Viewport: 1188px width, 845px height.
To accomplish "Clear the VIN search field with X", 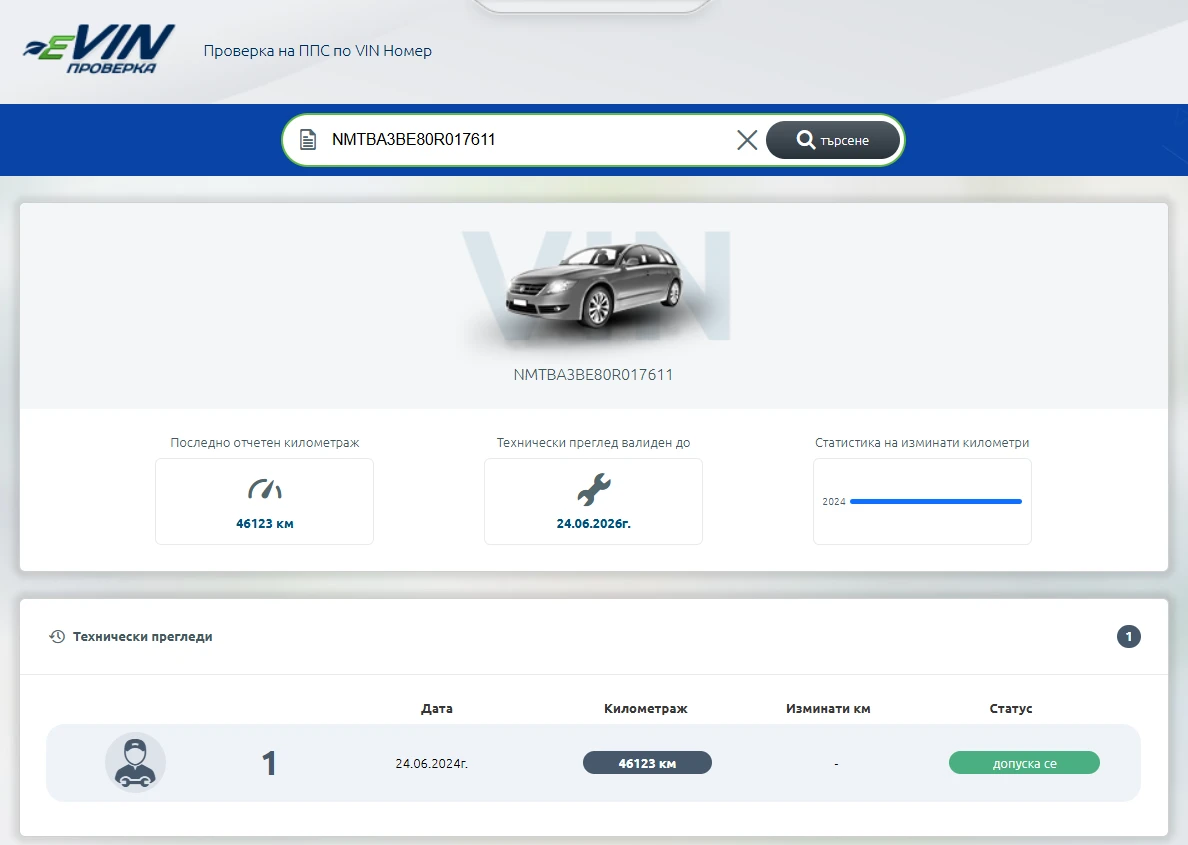I will pyautogui.click(x=746, y=140).
